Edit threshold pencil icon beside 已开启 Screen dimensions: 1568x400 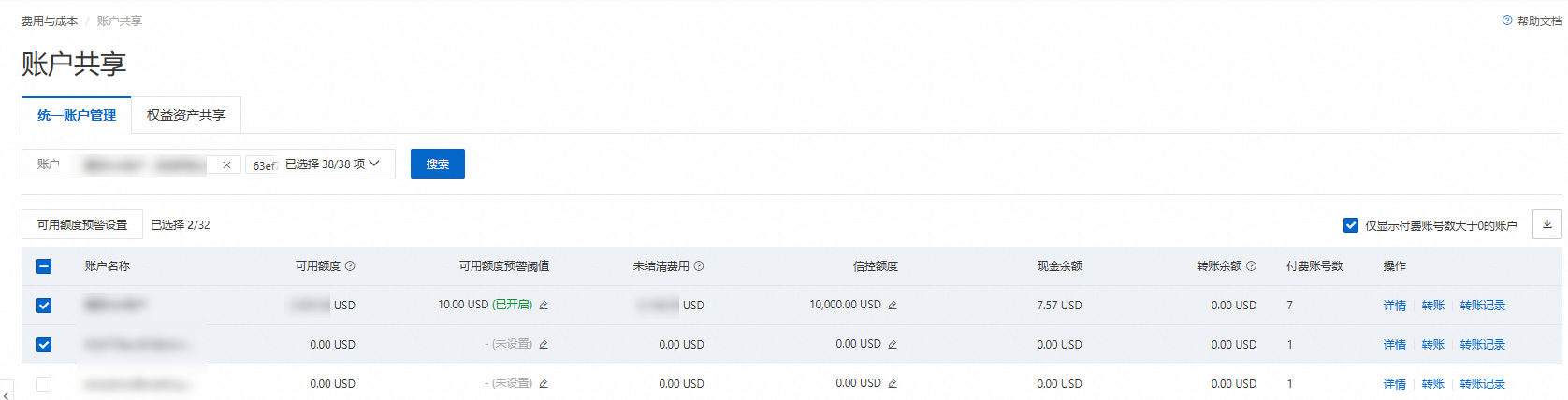[x=544, y=306]
